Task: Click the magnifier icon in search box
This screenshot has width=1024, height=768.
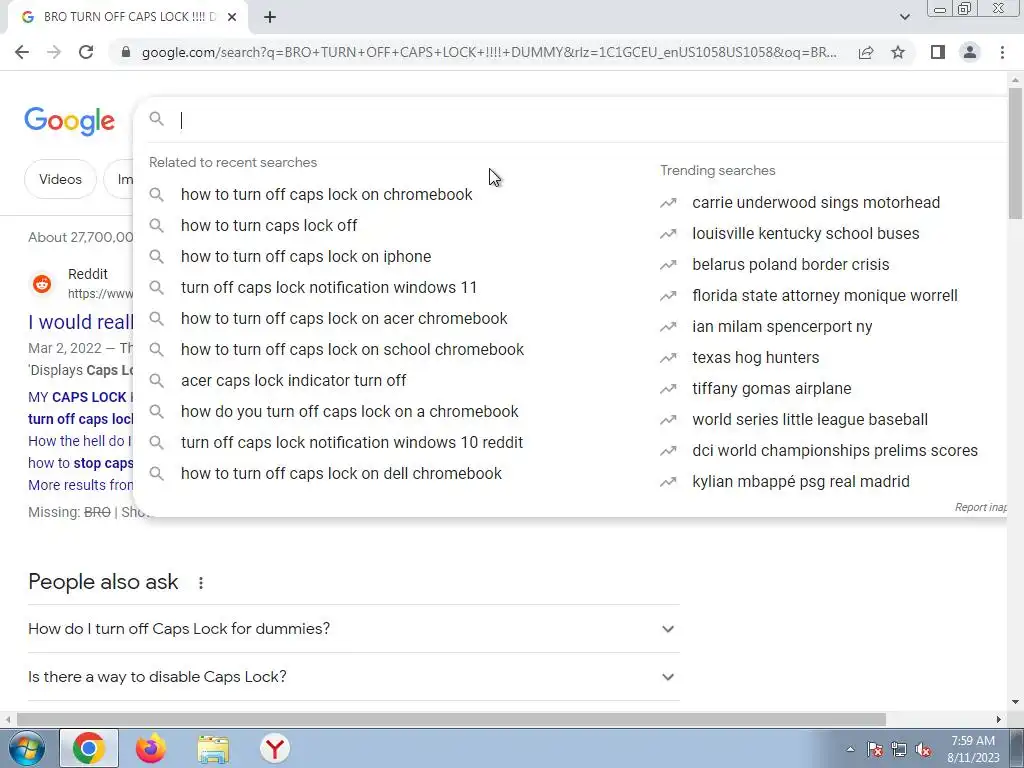Action: point(157,119)
